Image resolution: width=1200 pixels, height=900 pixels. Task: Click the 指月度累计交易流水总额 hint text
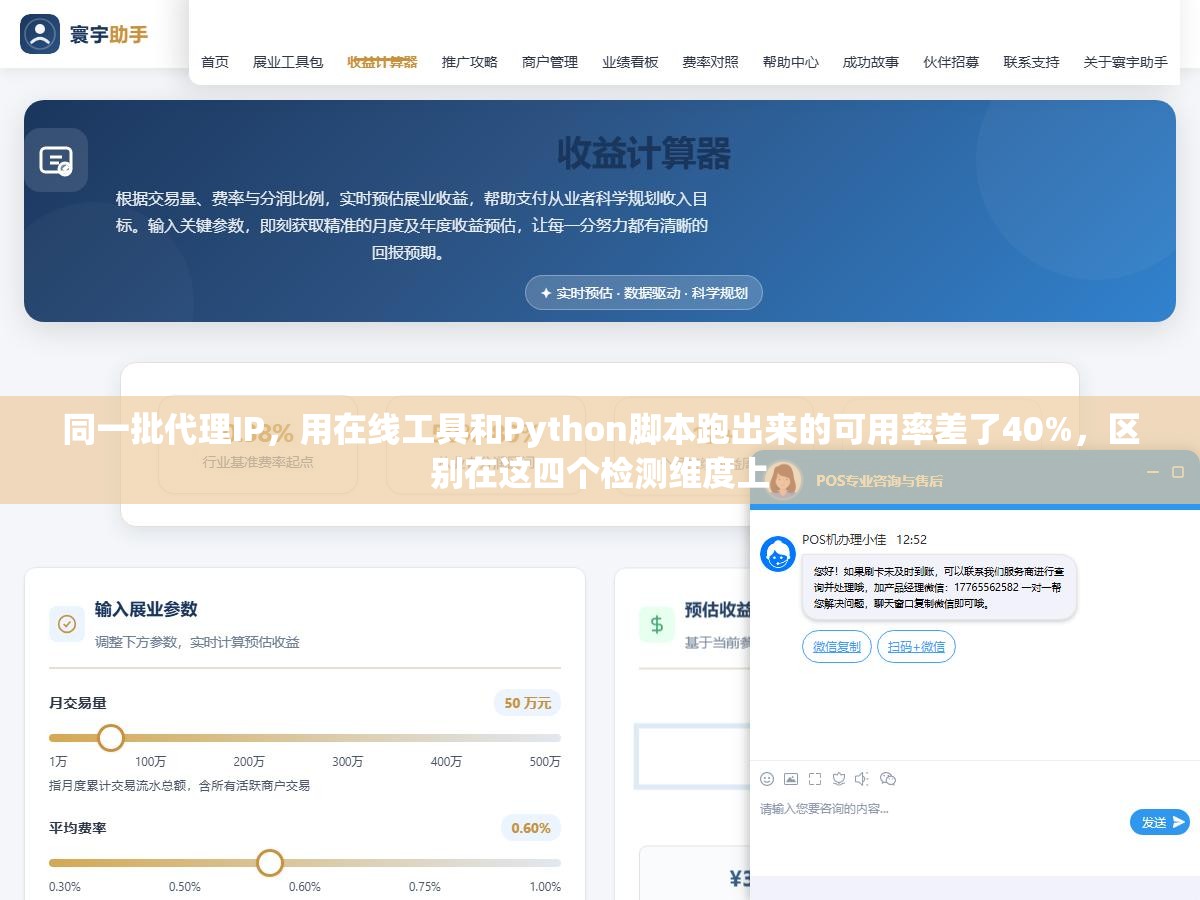pos(179,786)
